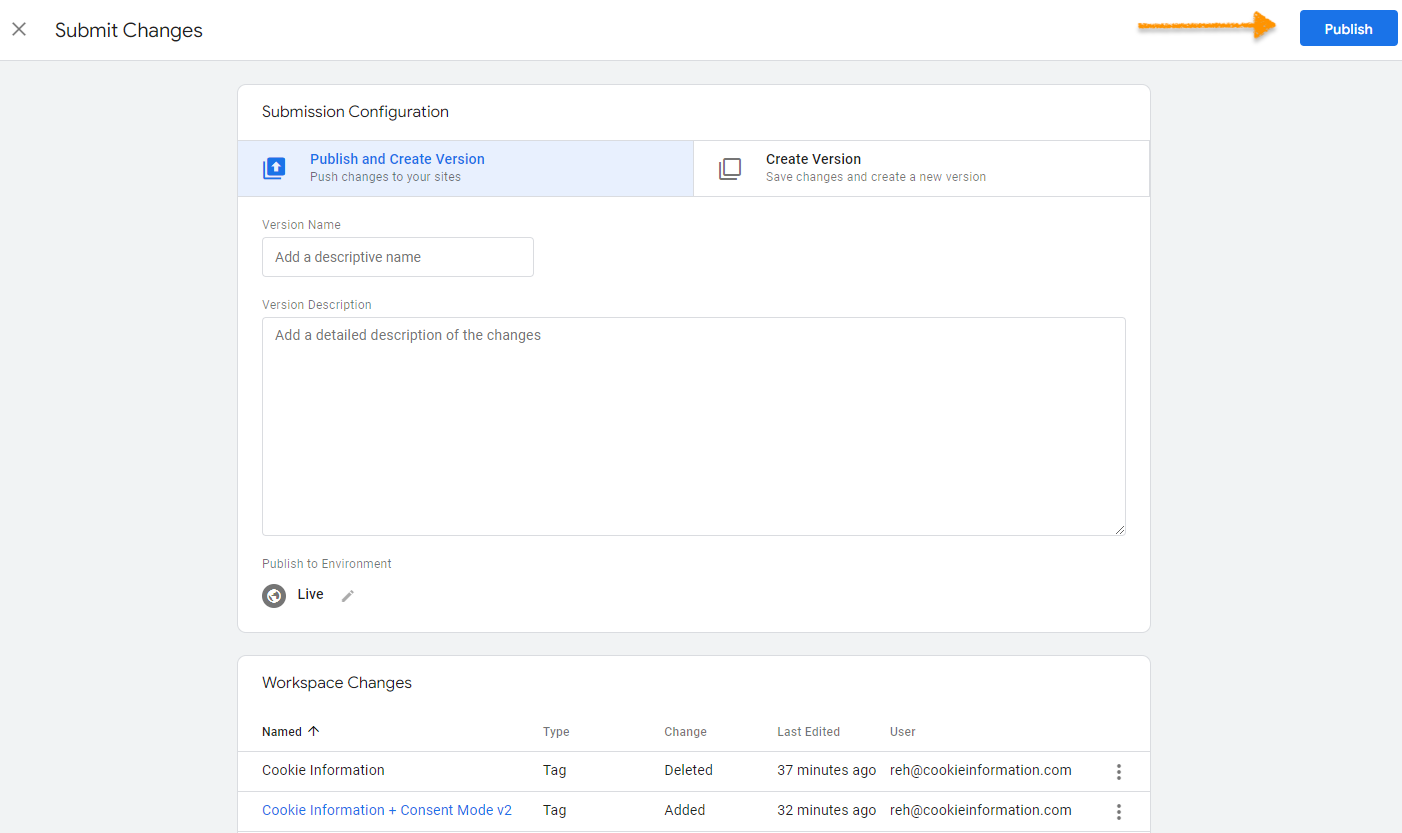
Task: Click the globe icon next to Live environment
Action: click(274, 595)
